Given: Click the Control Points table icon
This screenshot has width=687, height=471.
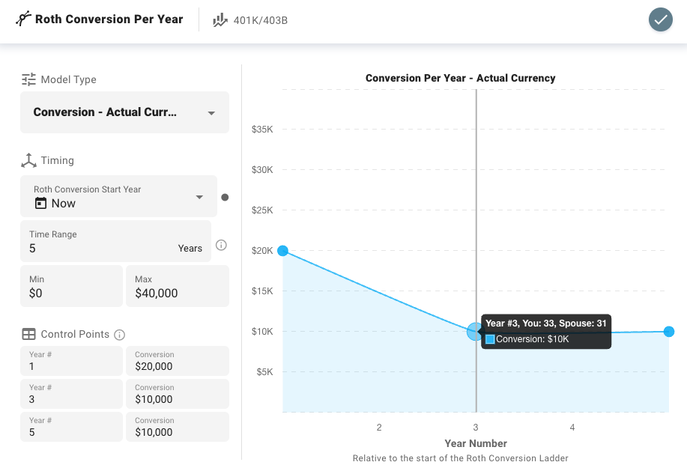Looking at the screenshot, I should point(29,334).
